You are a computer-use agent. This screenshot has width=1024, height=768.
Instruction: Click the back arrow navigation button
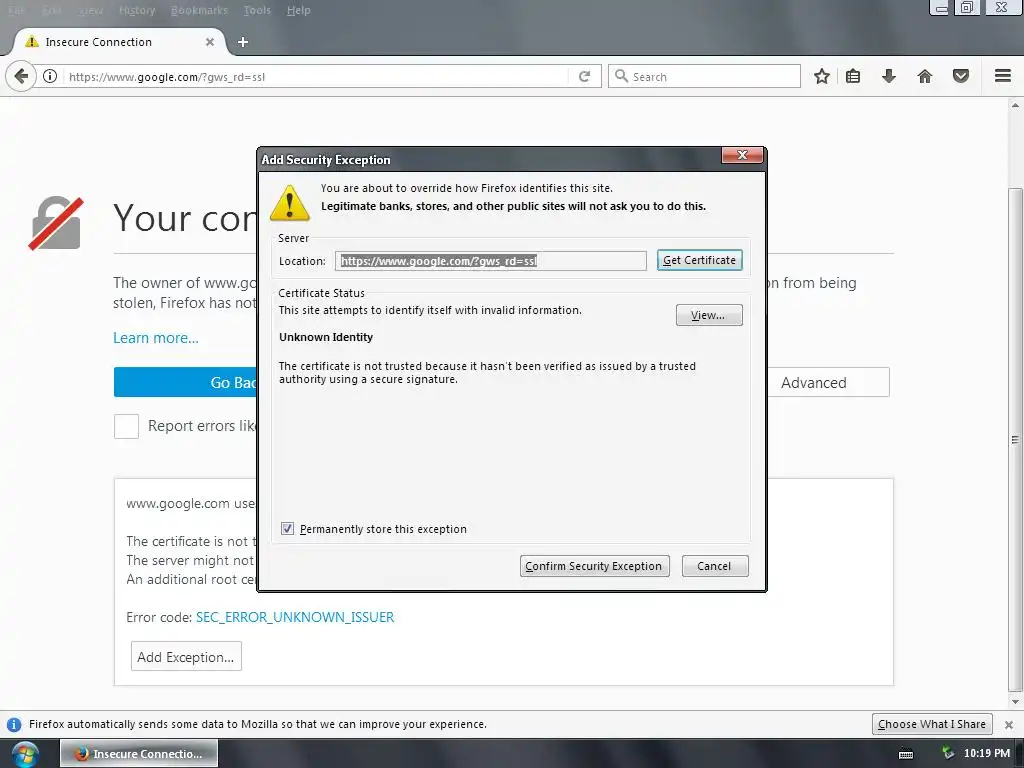coord(21,76)
